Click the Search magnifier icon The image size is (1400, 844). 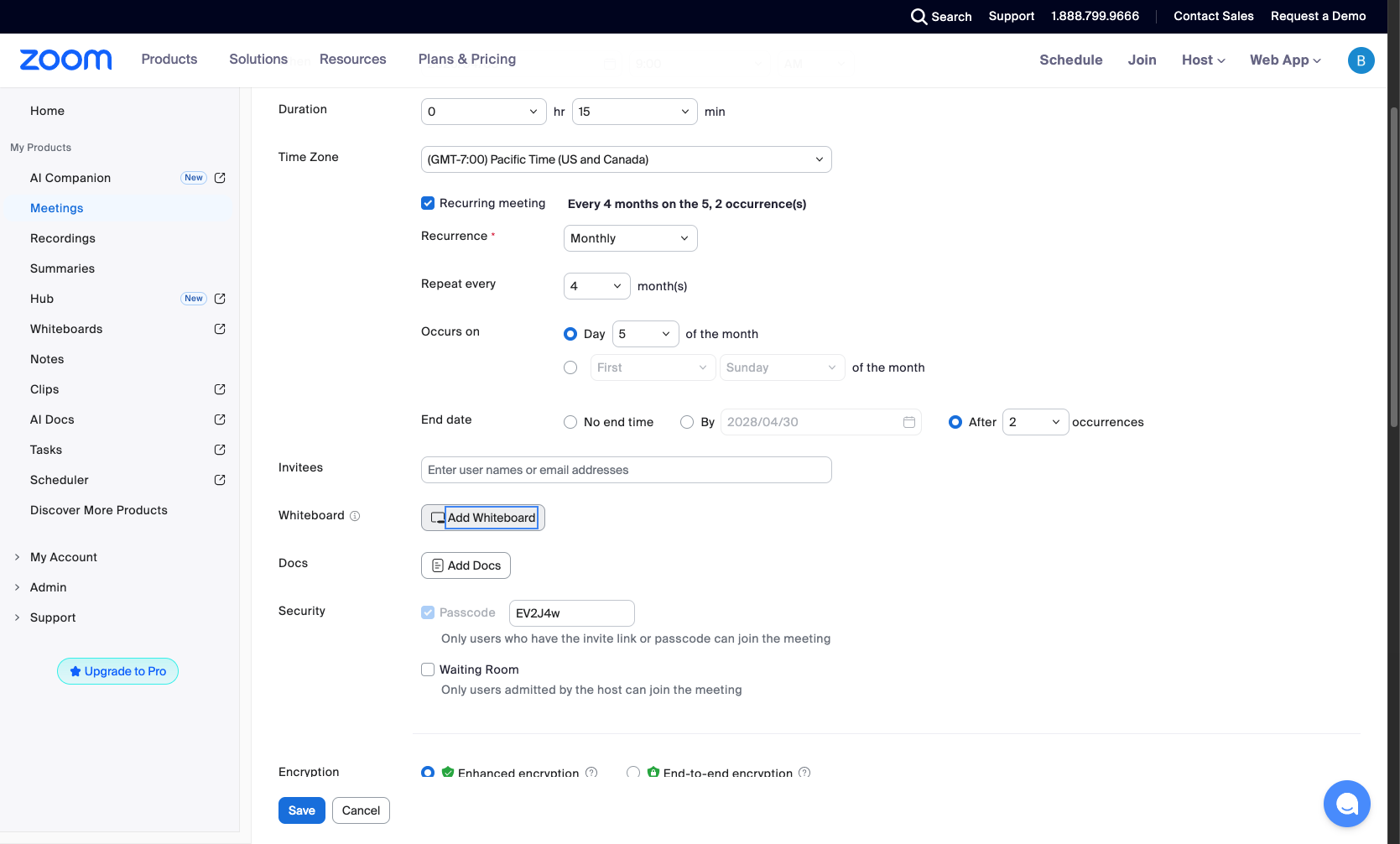[919, 17]
